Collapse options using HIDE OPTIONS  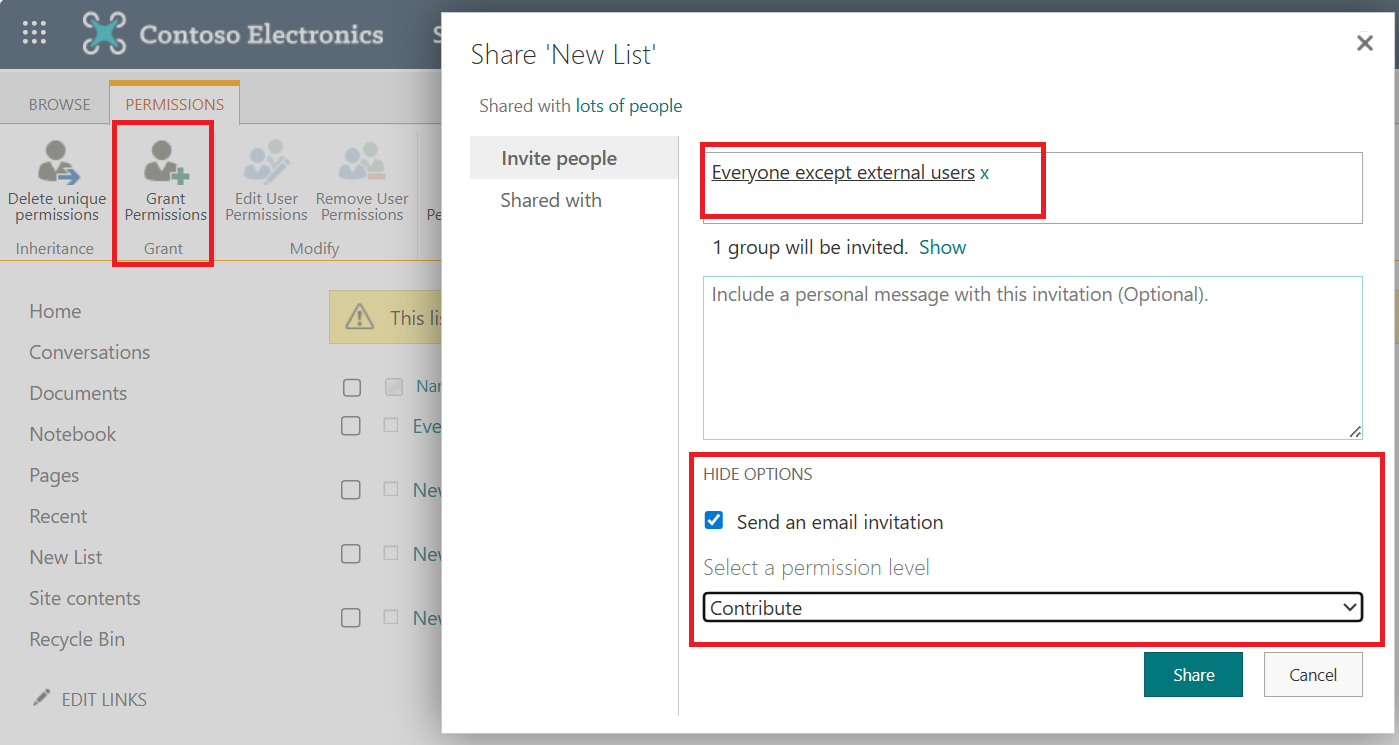(757, 474)
